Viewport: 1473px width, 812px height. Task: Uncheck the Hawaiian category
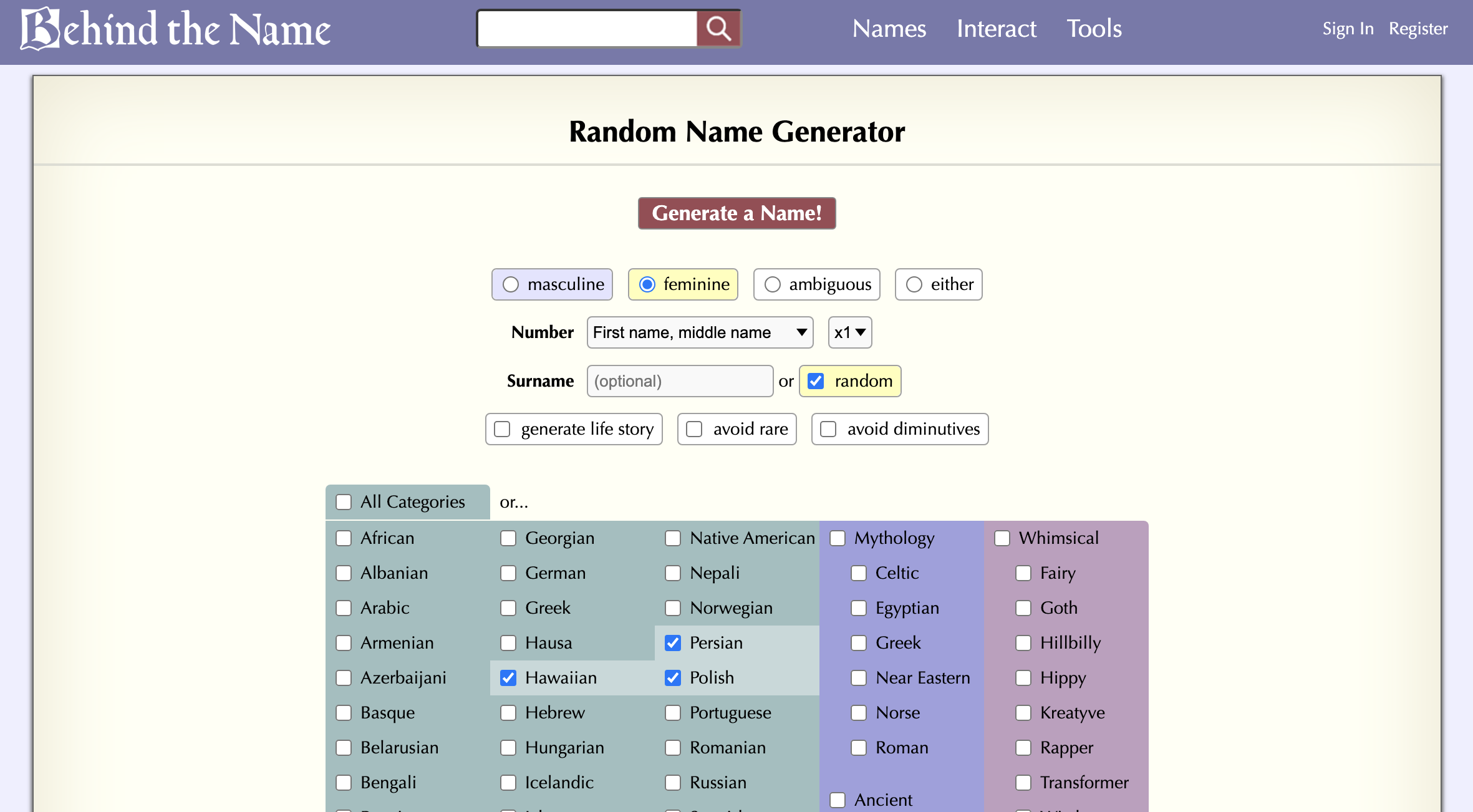pyautogui.click(x=508, y=678)
